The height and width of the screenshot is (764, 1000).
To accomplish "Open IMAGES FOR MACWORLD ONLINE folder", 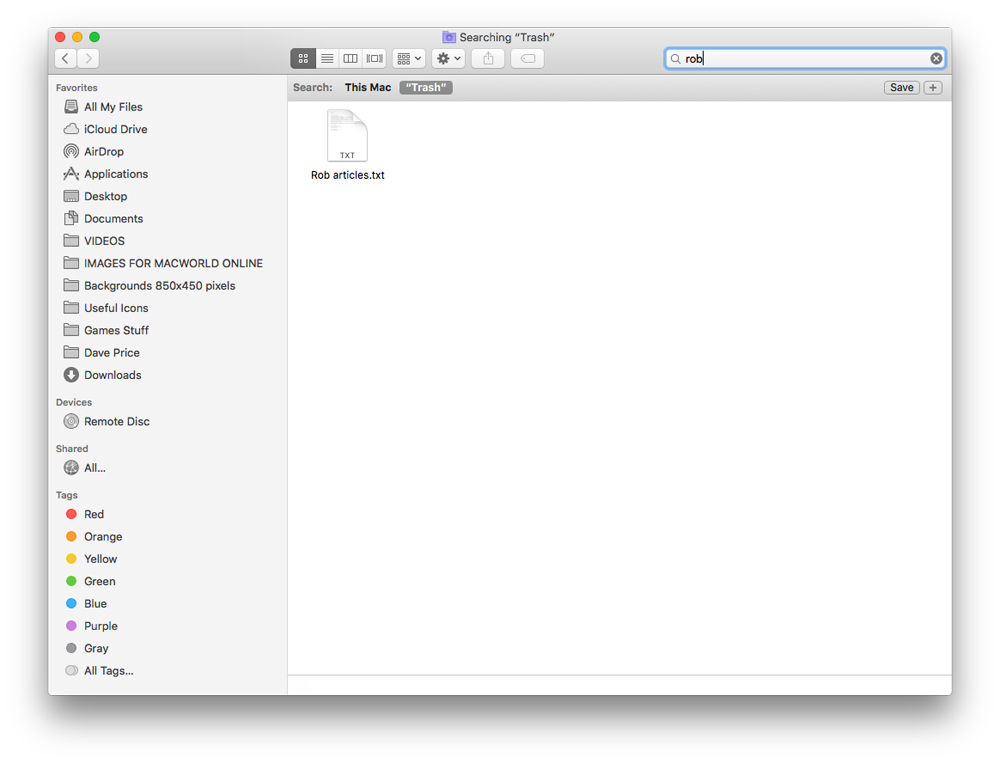I will click(173, 263).
